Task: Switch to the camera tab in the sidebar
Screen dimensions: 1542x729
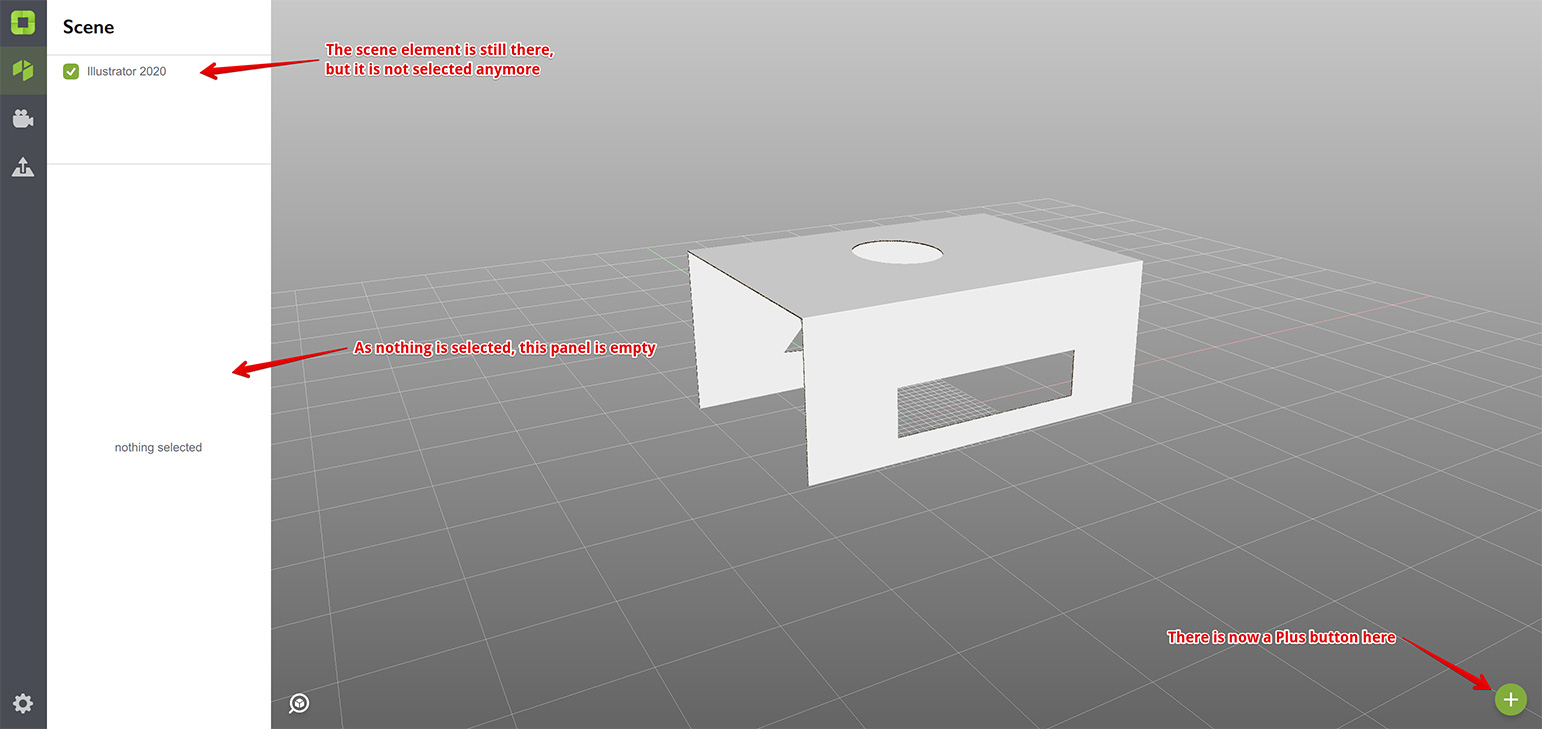Action: (x=22, y=118)
